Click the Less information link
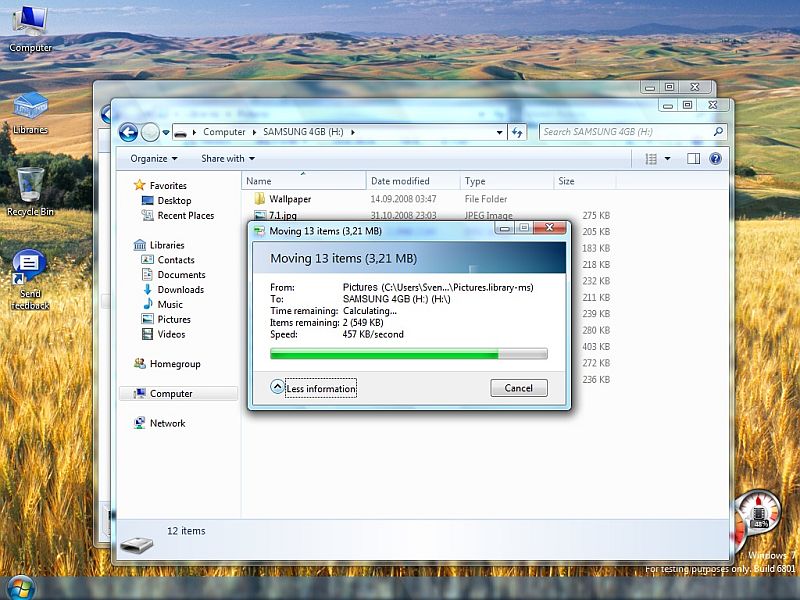The image size is (800, 600). coord(321,388)
